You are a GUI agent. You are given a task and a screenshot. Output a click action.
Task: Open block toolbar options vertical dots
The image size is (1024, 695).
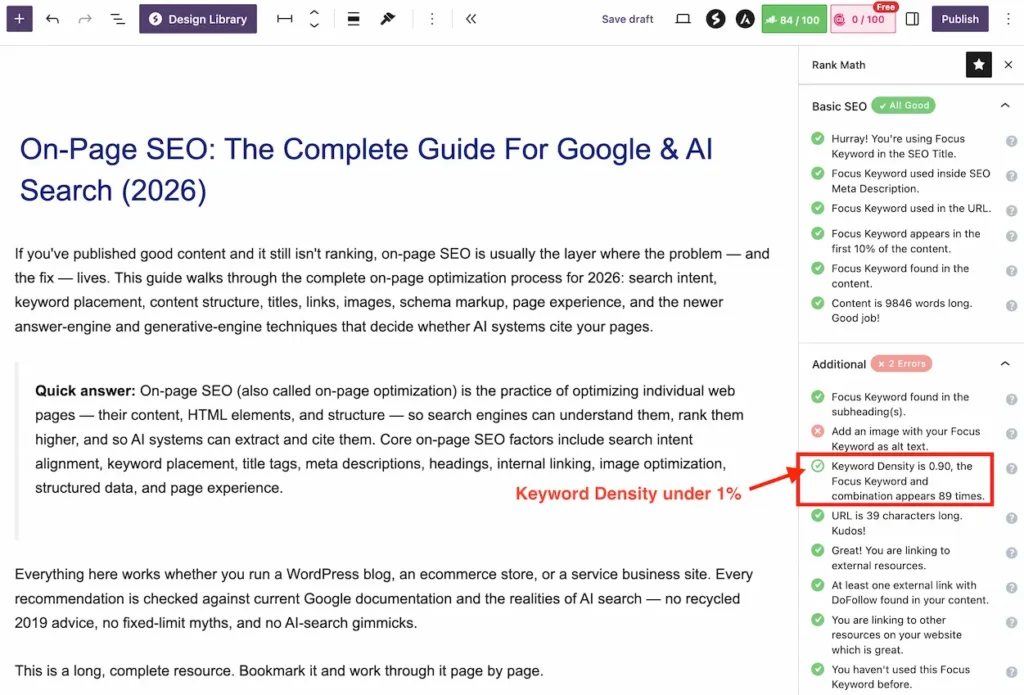point(432,19)
